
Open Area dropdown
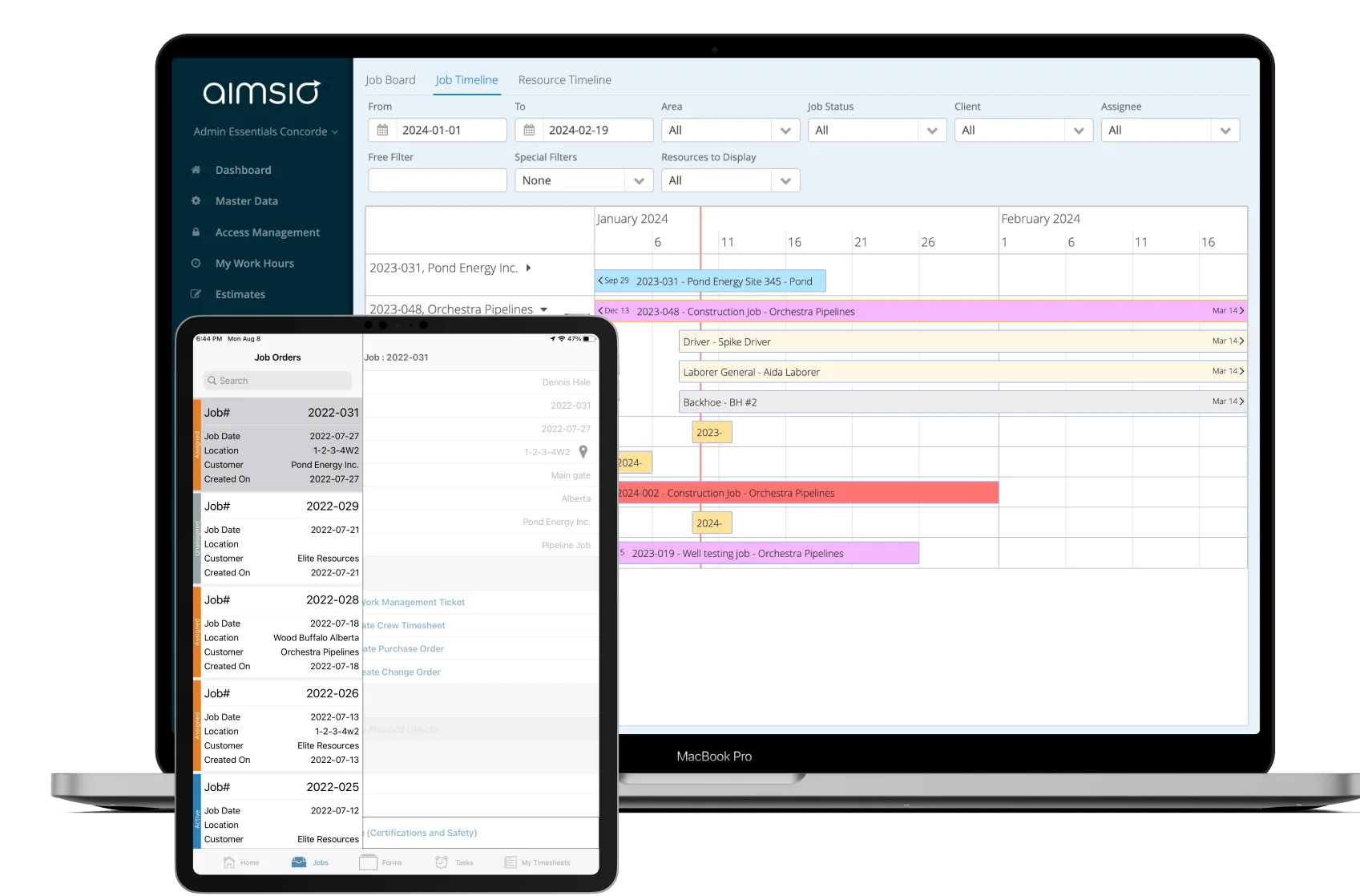730,130
